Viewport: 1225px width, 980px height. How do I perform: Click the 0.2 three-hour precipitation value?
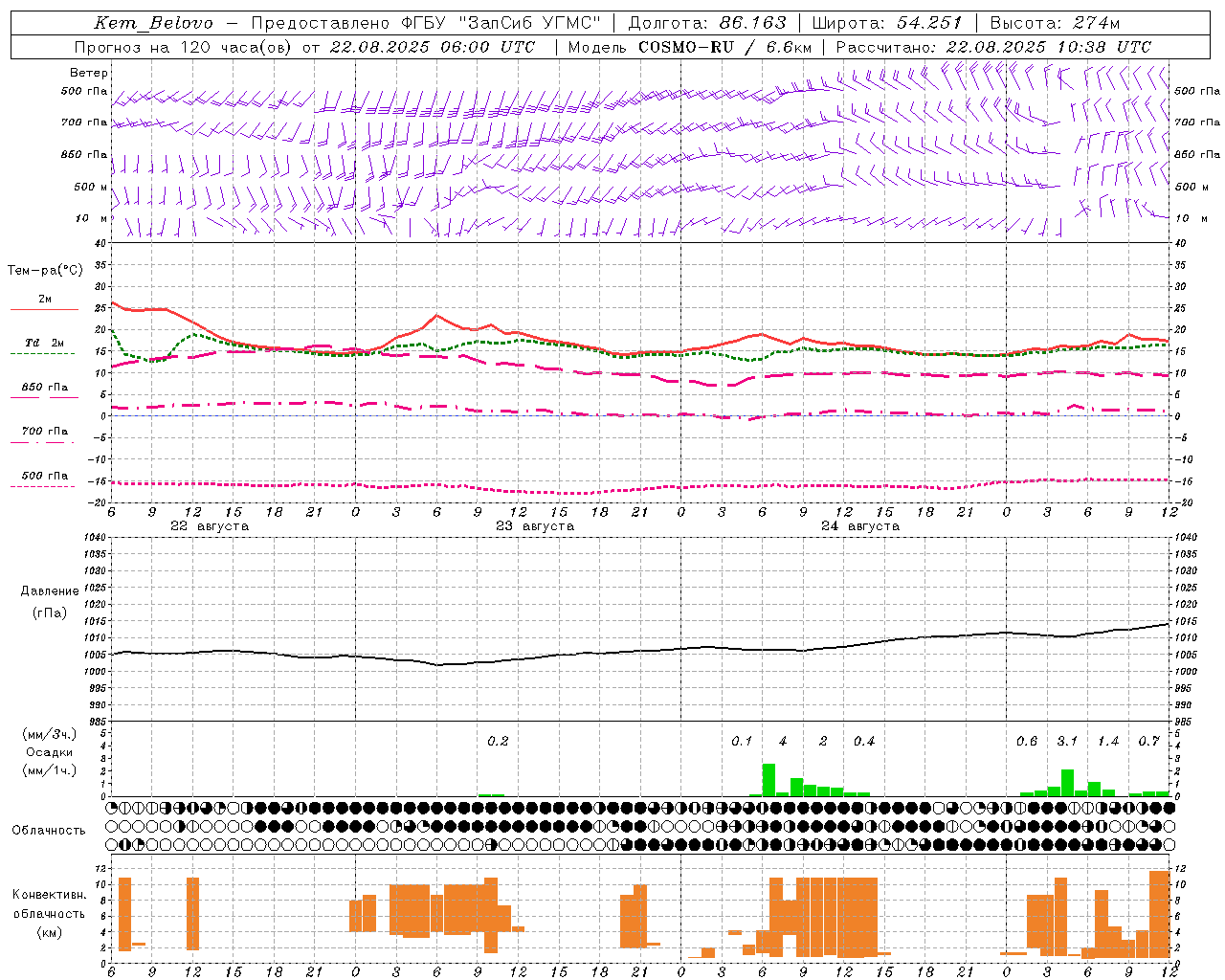click(498, 741)
